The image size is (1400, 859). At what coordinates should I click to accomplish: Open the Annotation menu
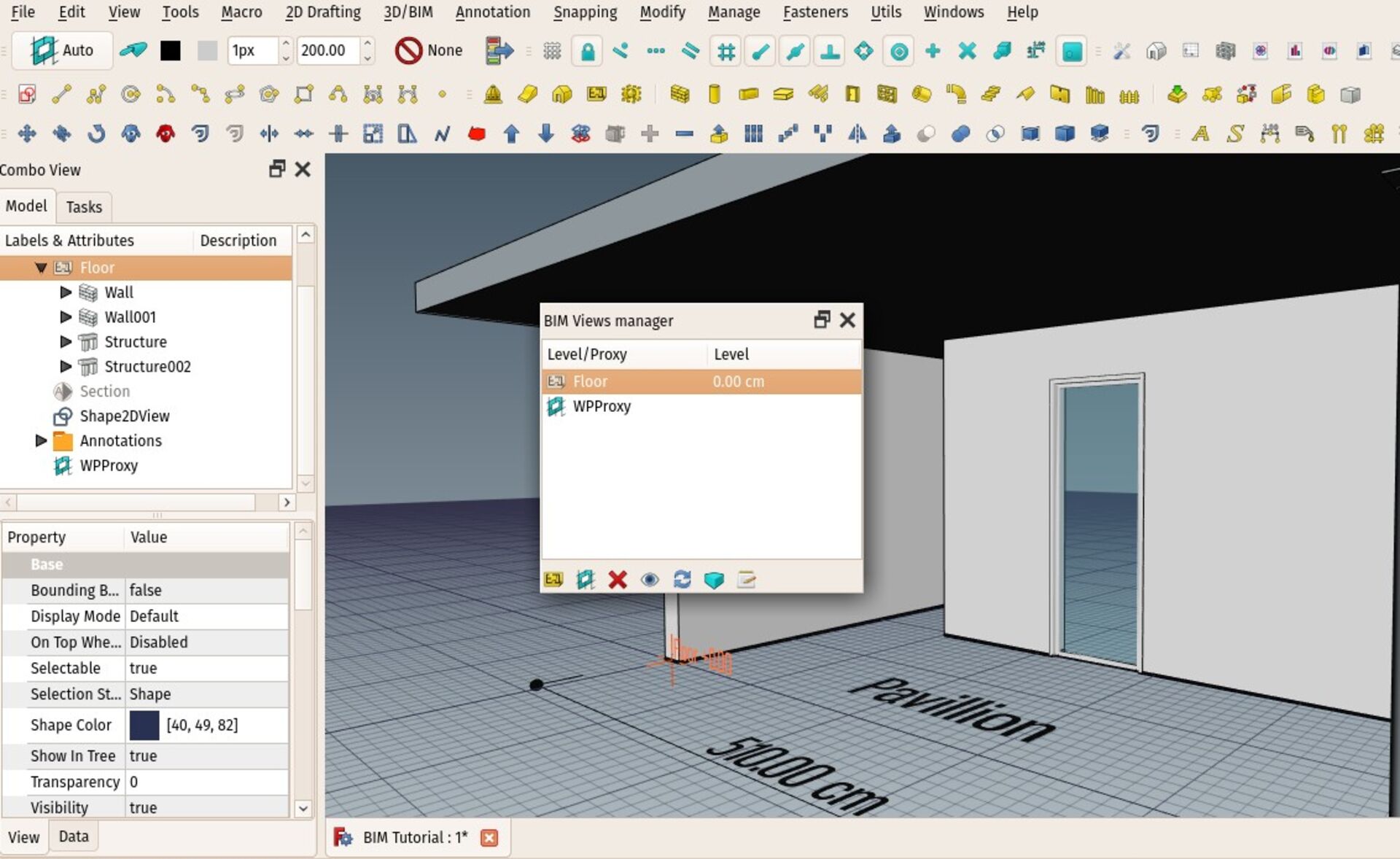[493, 12]
